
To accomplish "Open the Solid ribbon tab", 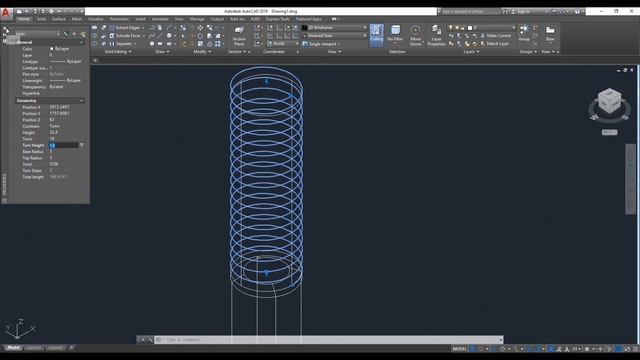I will 41,19.
